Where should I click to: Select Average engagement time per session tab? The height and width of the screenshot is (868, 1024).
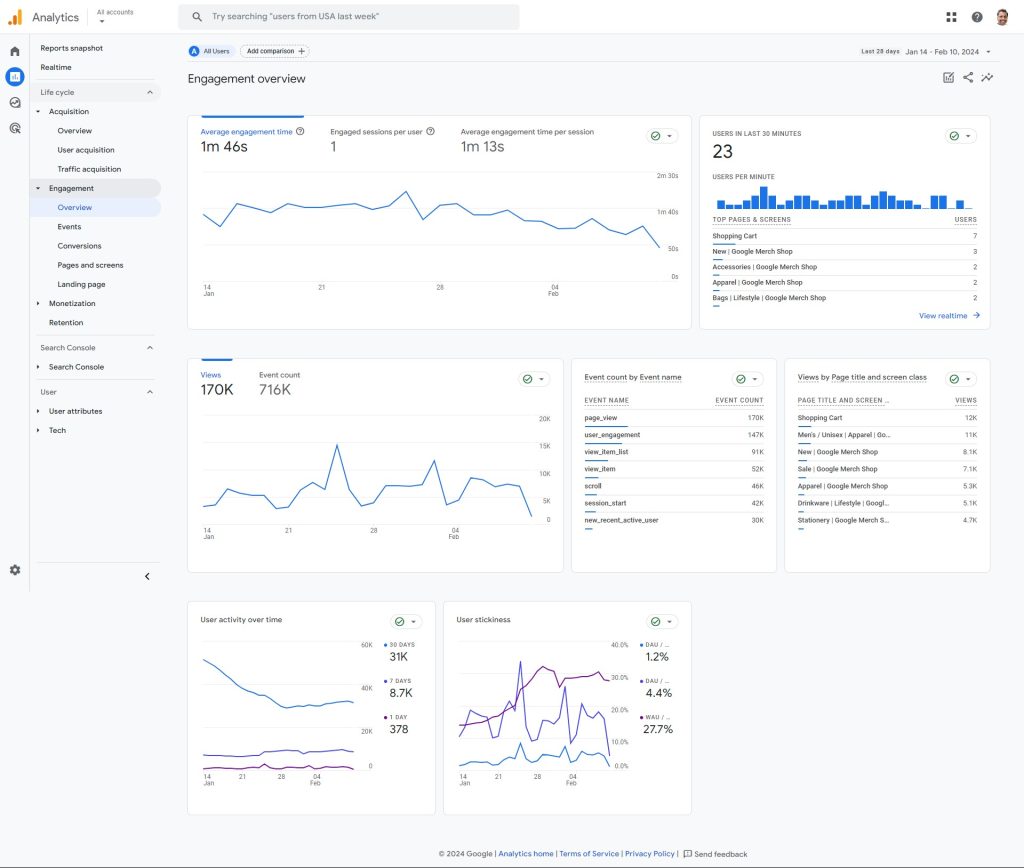pyautogui.click(x=527, y=139)
